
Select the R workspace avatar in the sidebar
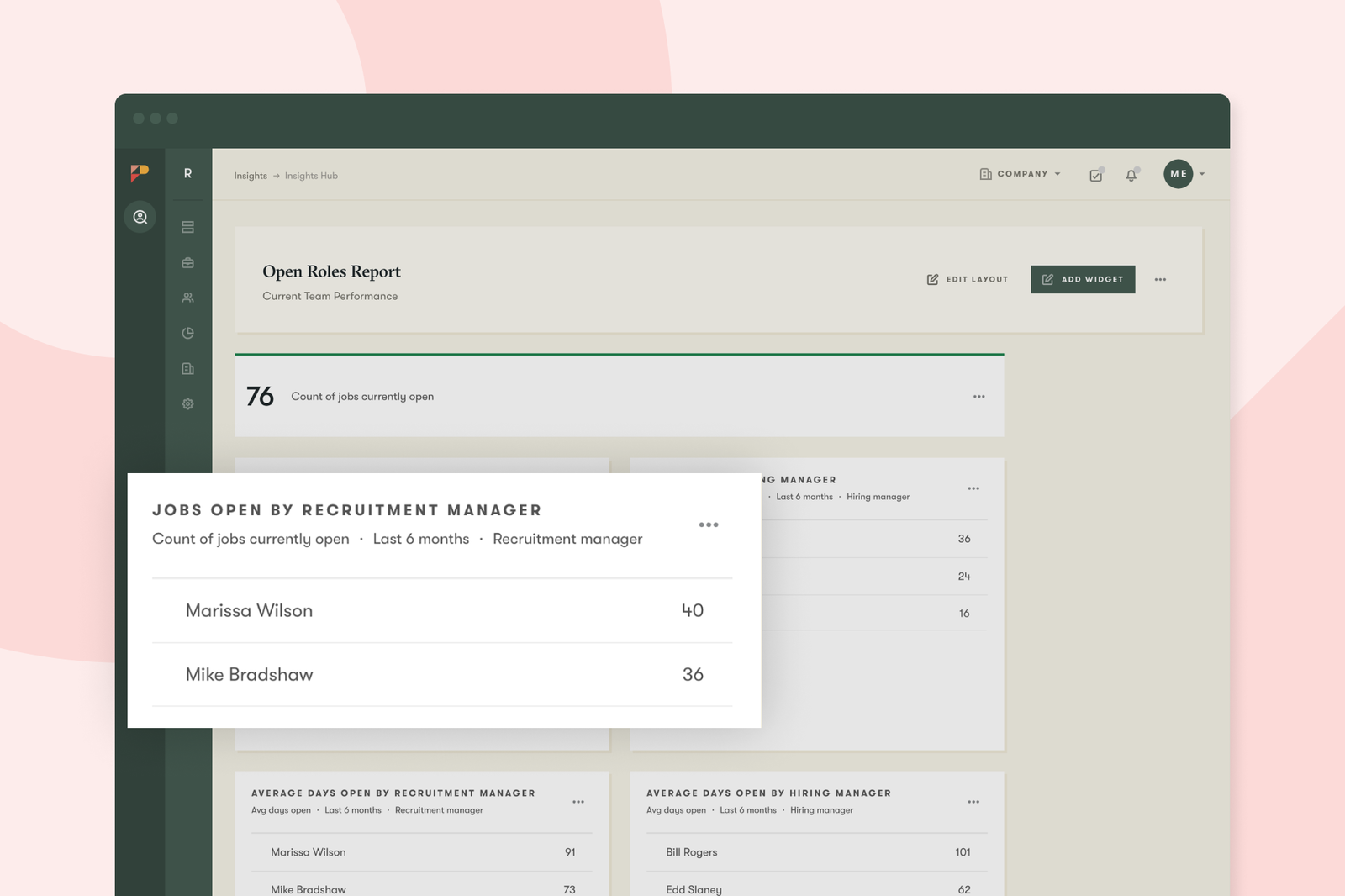coord(187,173)
